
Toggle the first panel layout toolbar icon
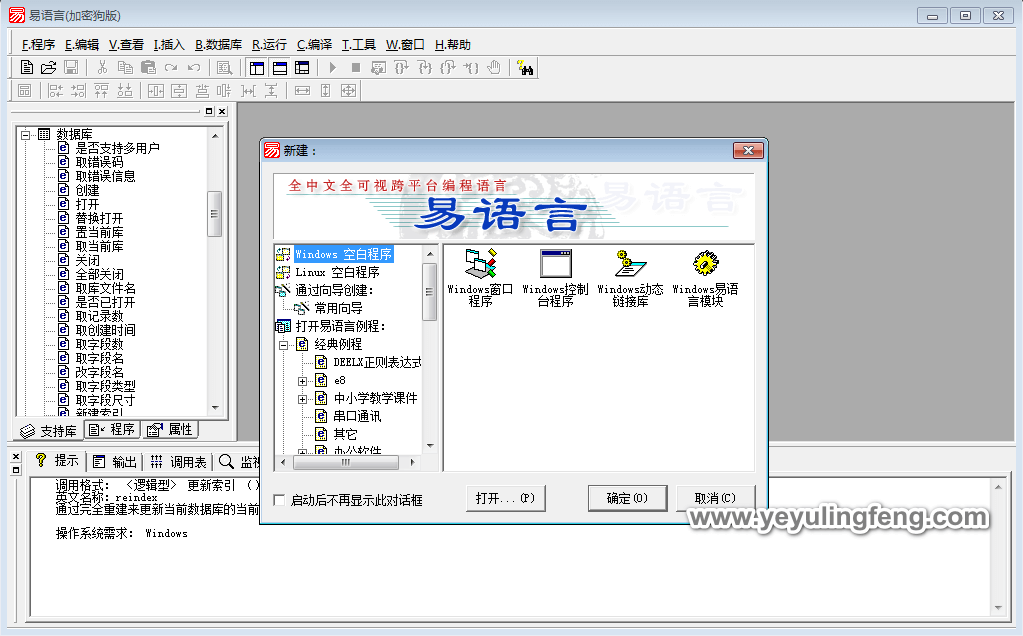[257, 67]
